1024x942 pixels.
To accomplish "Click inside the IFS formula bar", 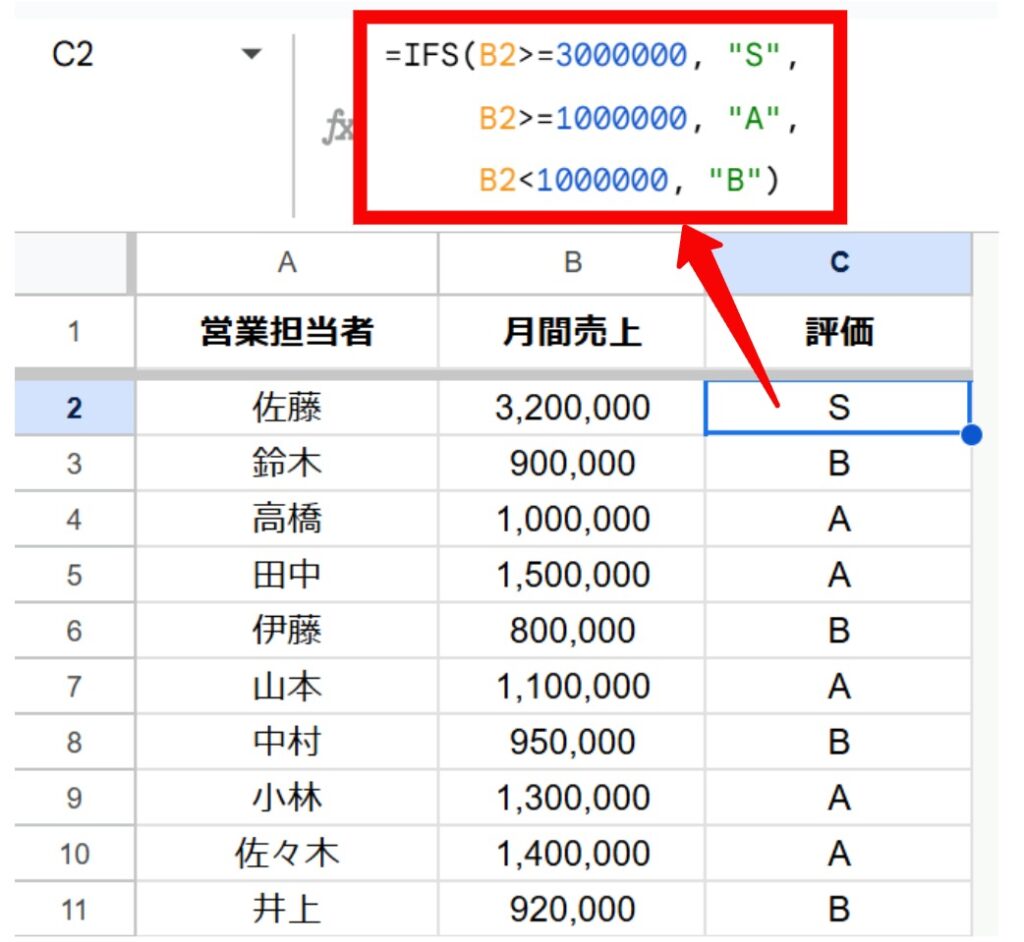I will pos(600,118).
